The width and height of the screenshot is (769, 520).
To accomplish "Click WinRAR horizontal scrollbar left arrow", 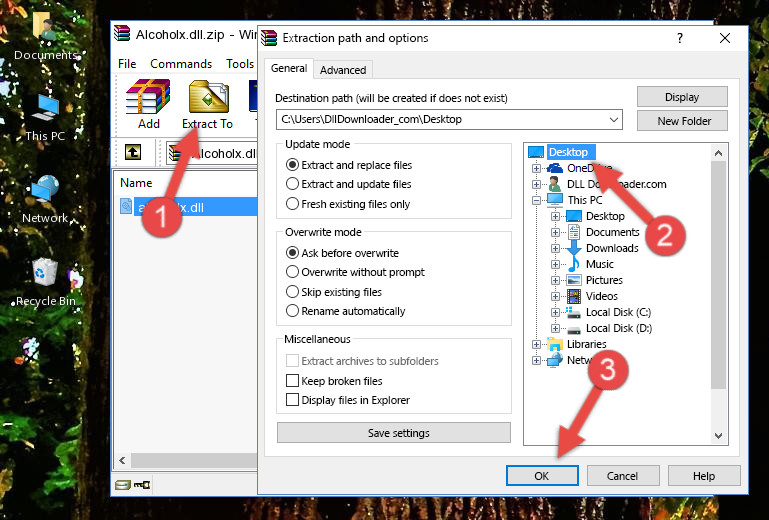I will [x=123, y=460].
